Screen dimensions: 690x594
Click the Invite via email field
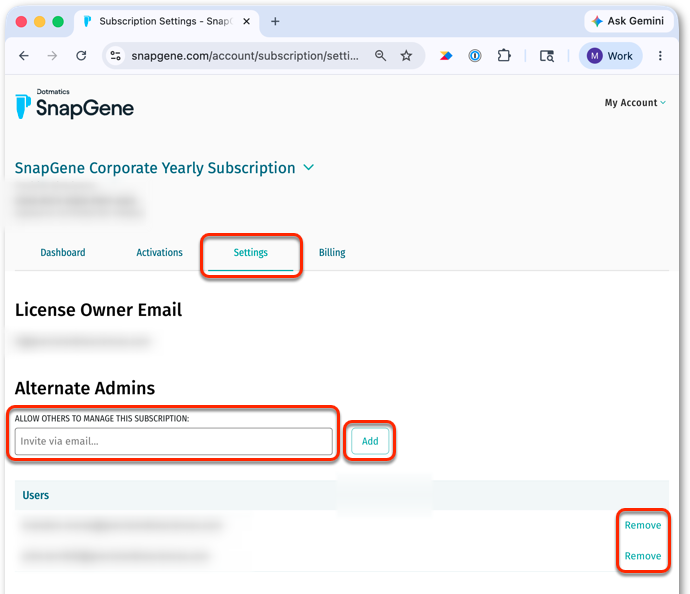click(173, 441)
